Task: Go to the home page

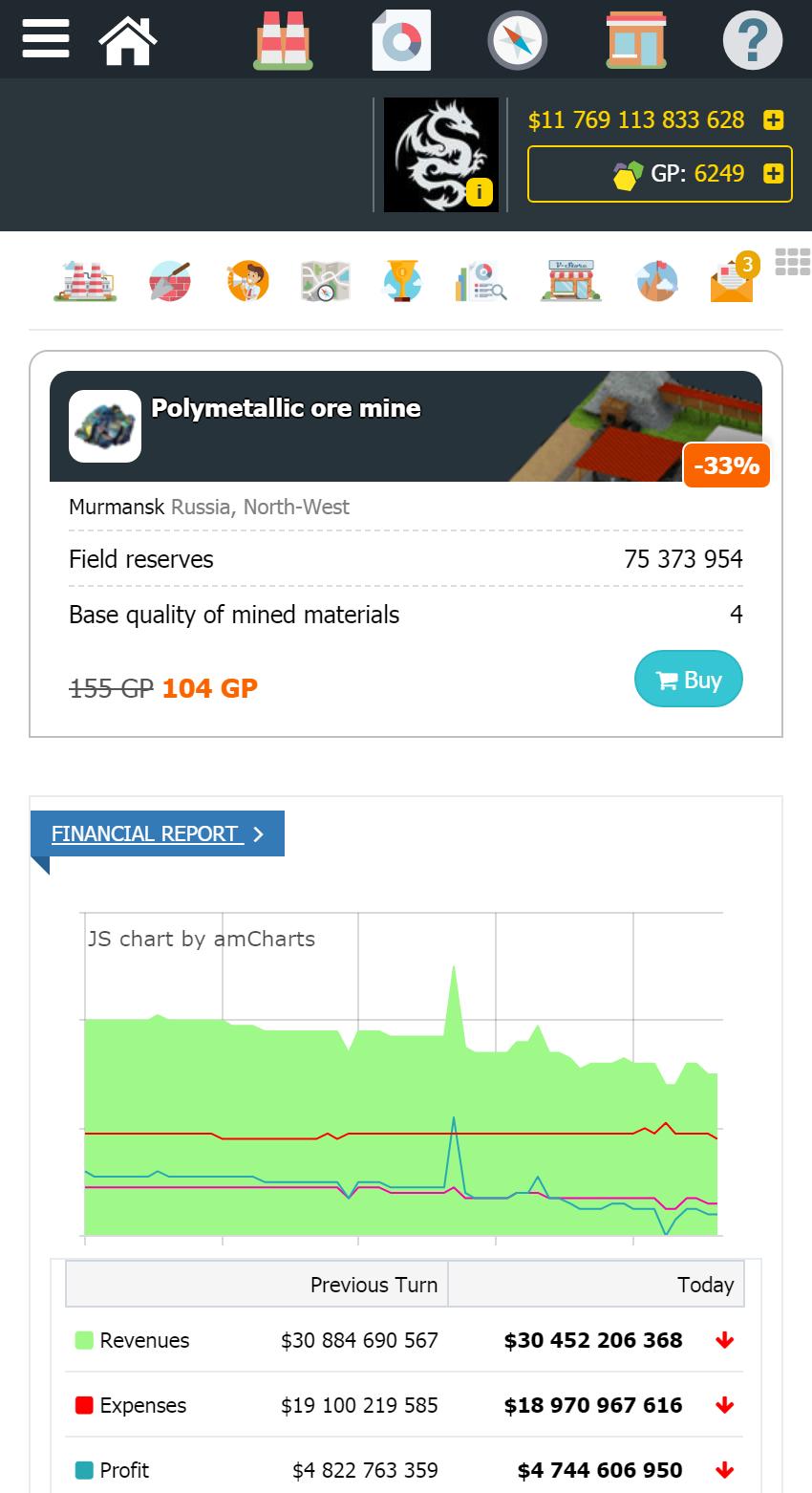Action: point(128,40)
